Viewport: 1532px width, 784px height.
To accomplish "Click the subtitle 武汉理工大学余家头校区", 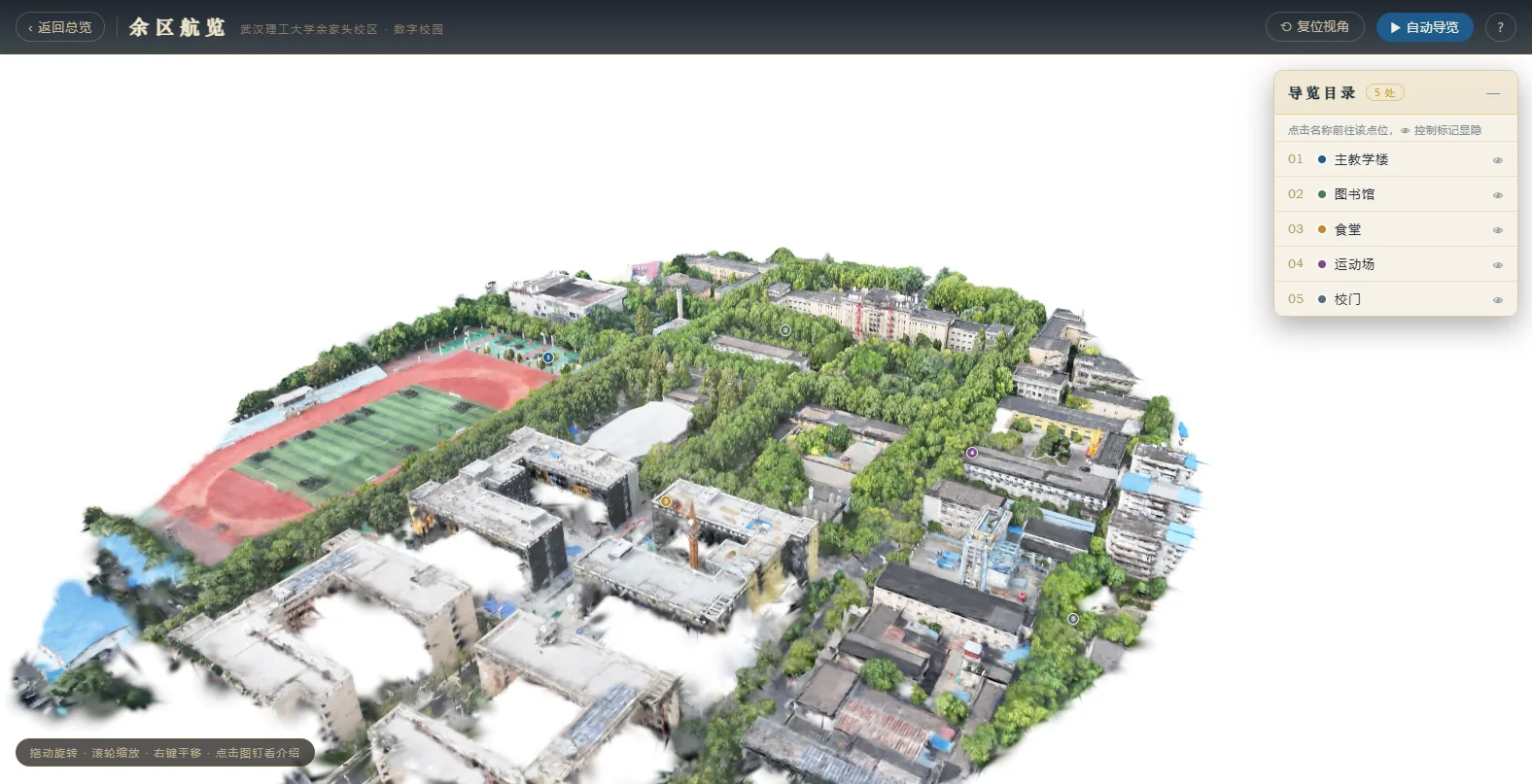I will (x=309, y=29).
